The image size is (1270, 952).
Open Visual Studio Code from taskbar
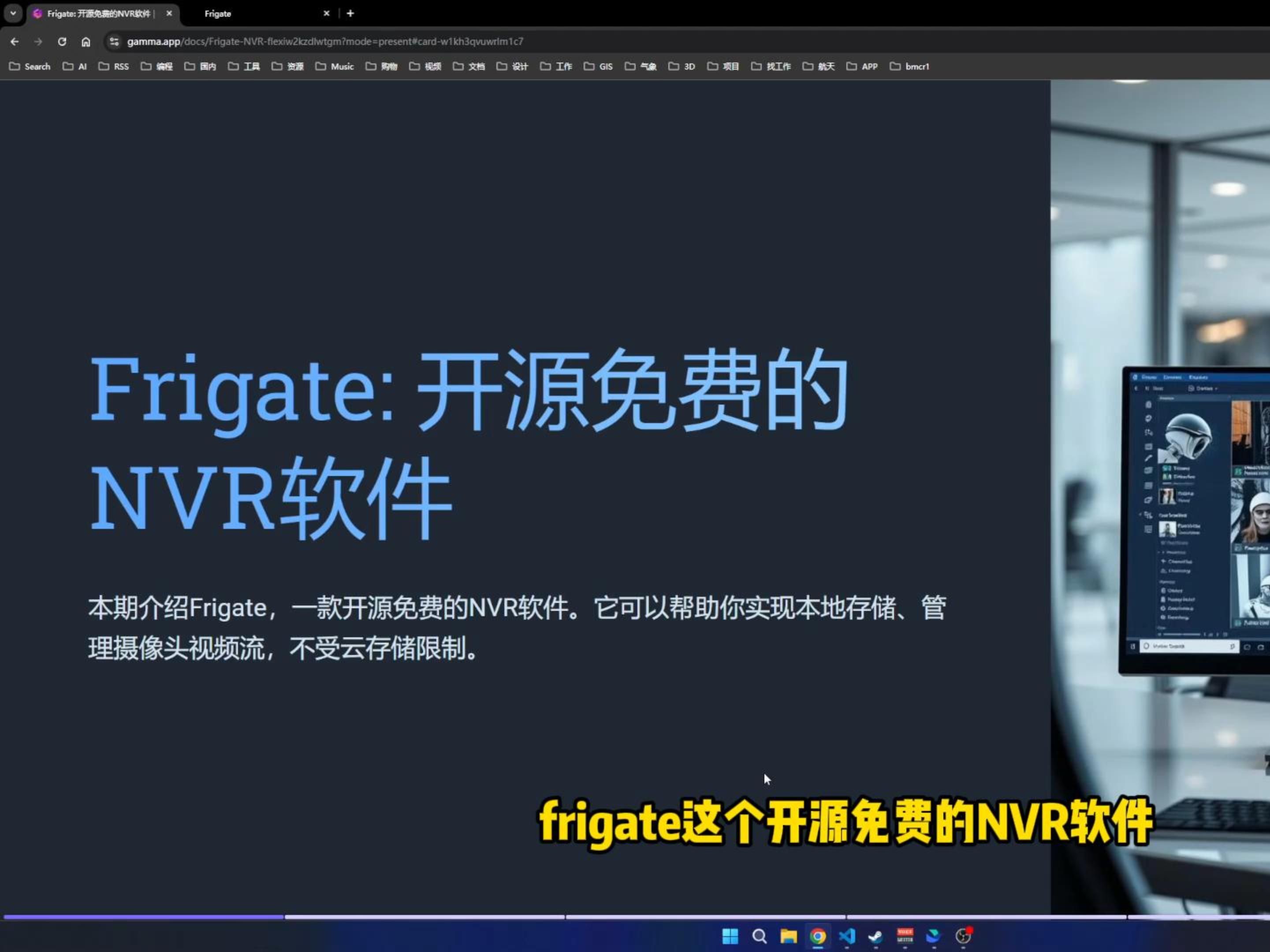click(847, 937)
